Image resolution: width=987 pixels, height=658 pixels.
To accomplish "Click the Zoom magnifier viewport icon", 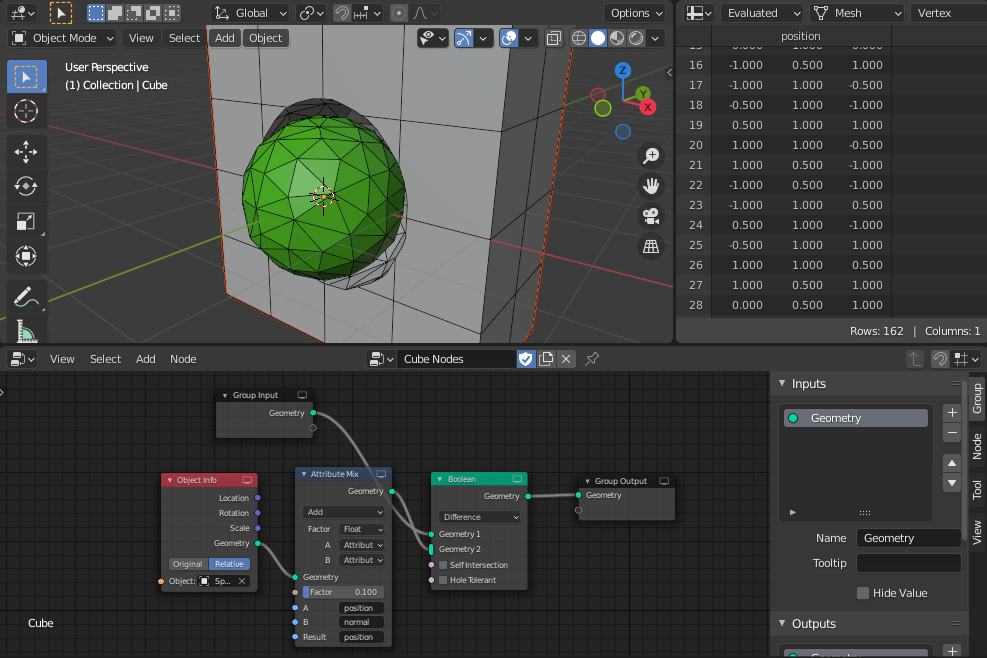I will (x=651, y=156).
